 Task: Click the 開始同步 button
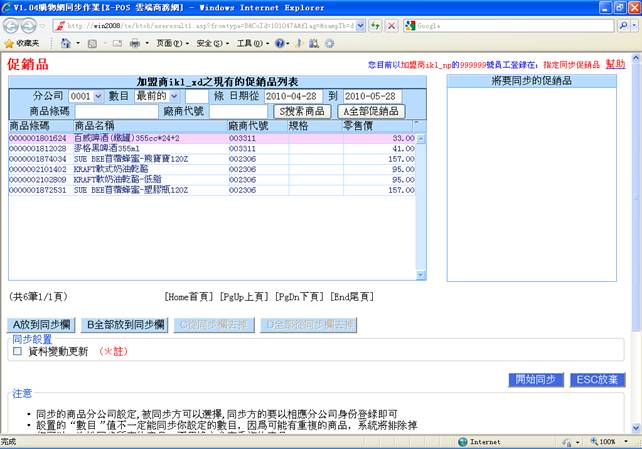coord(535,380)
